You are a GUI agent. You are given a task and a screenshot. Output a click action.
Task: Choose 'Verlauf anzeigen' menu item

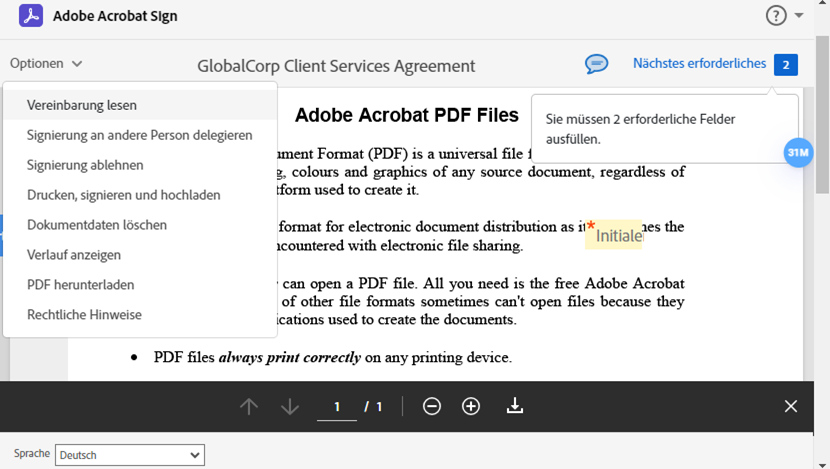74,255
